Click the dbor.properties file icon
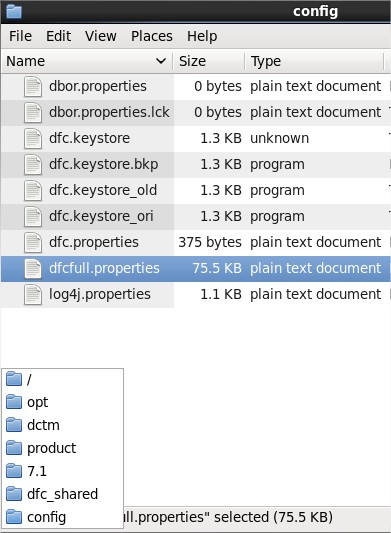The image size is (391, 533). coord(33,87)
